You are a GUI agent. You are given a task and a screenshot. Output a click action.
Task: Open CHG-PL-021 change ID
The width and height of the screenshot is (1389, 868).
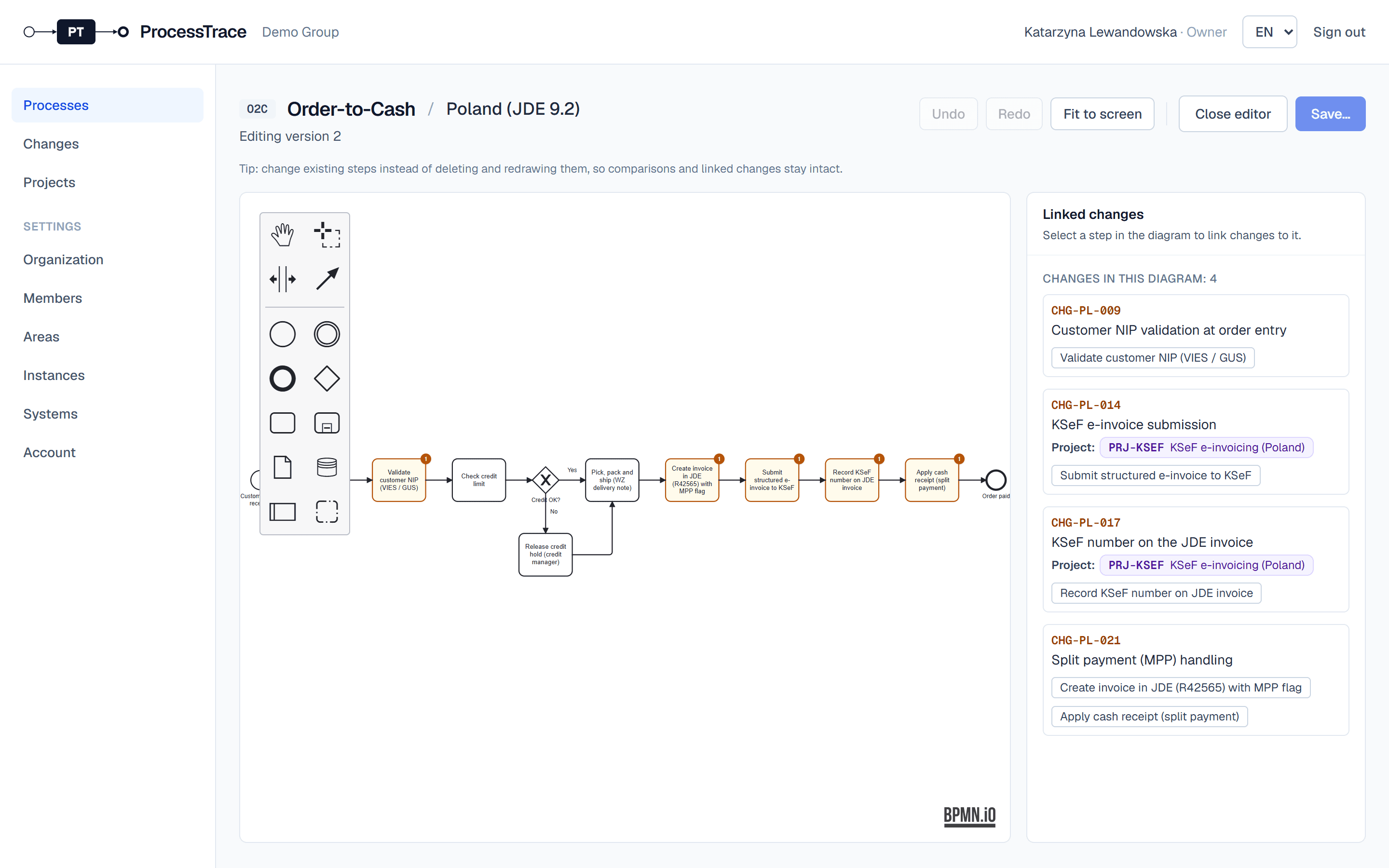tap(1085, 640)
